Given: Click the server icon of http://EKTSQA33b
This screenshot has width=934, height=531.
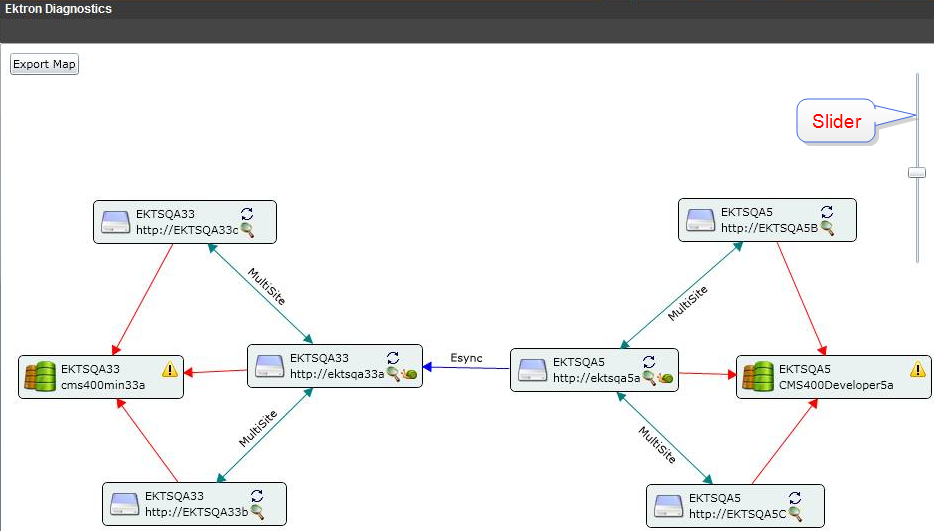Looking at the screenshot, I should [124, 504].
